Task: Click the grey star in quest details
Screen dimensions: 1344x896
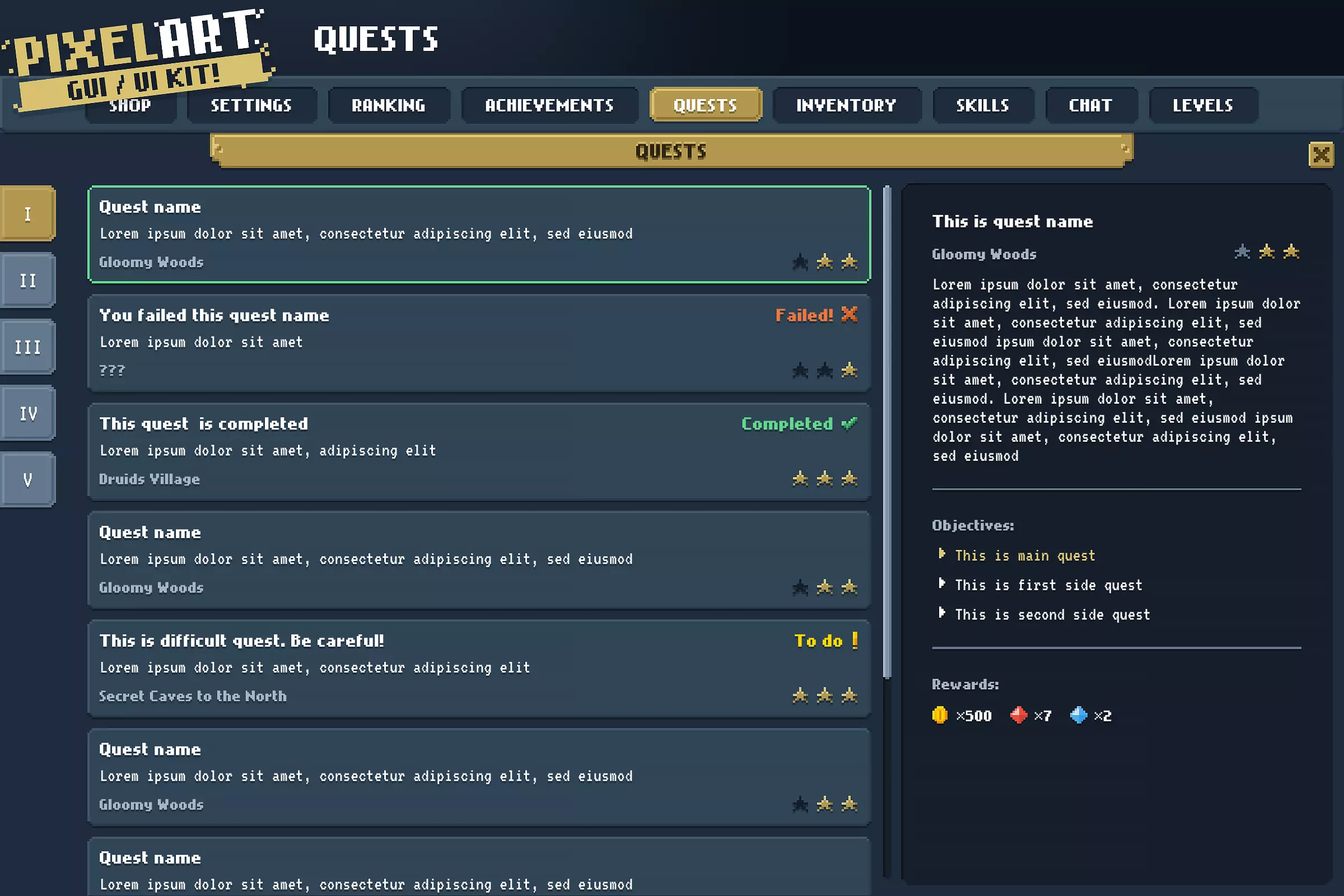Action: coord(1242,251)
